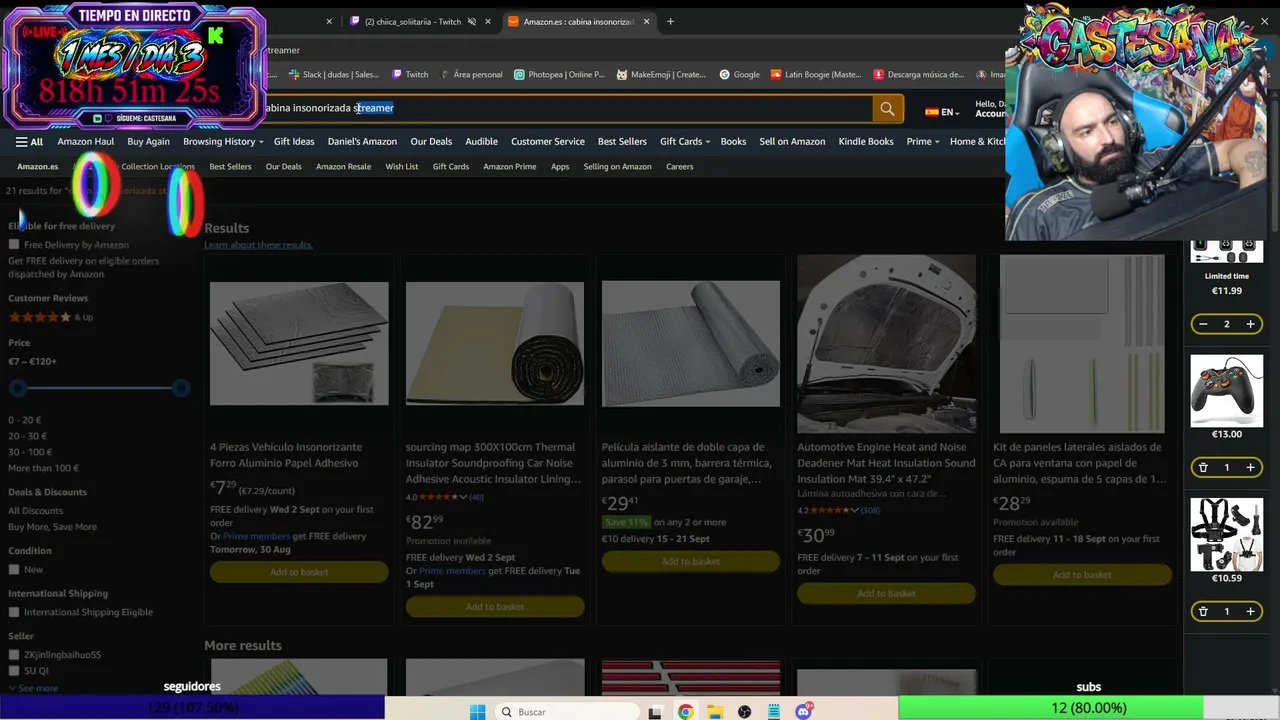
Task: Delete the €10.59 harness kit from basket
Action: 1203,611
